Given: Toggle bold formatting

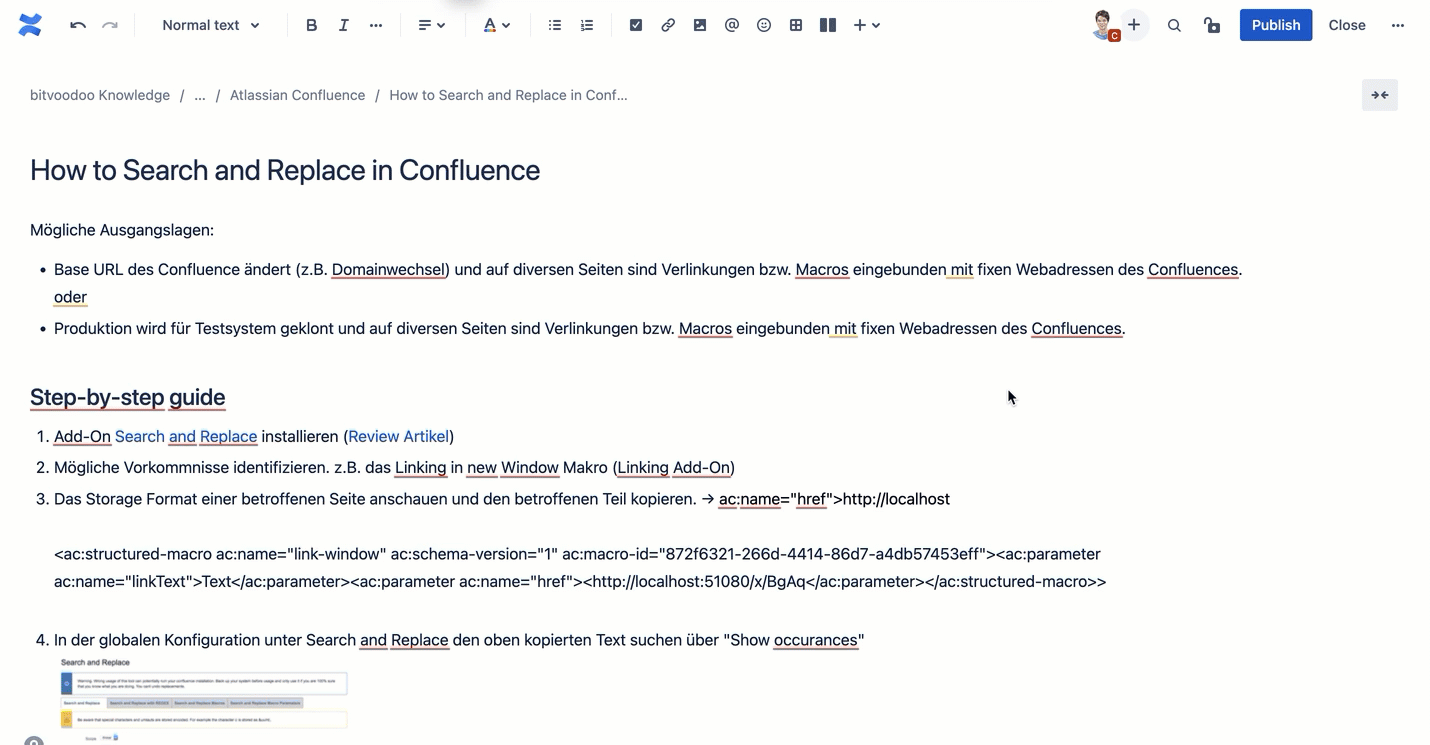Looking at the screenshot, I should (x=312, y=25).
